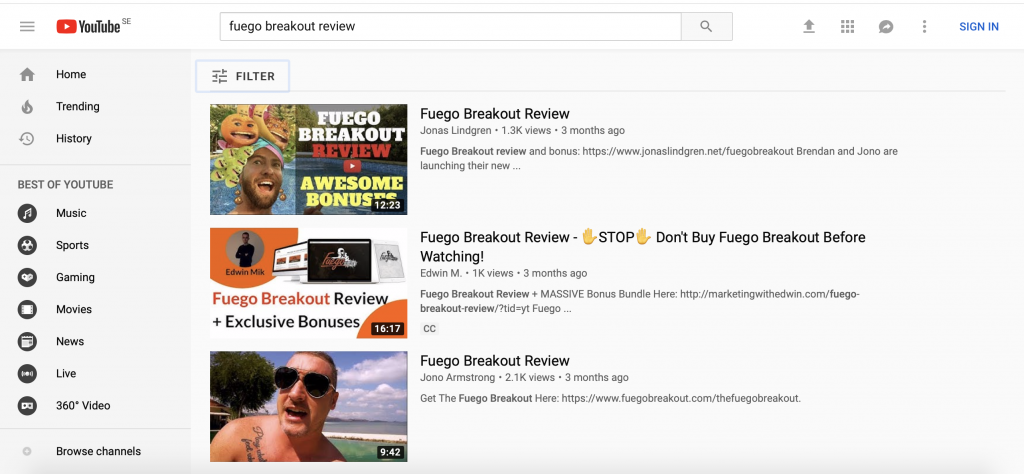Click the News icon
Screen dimensions: 1024x474
(27, 341)
